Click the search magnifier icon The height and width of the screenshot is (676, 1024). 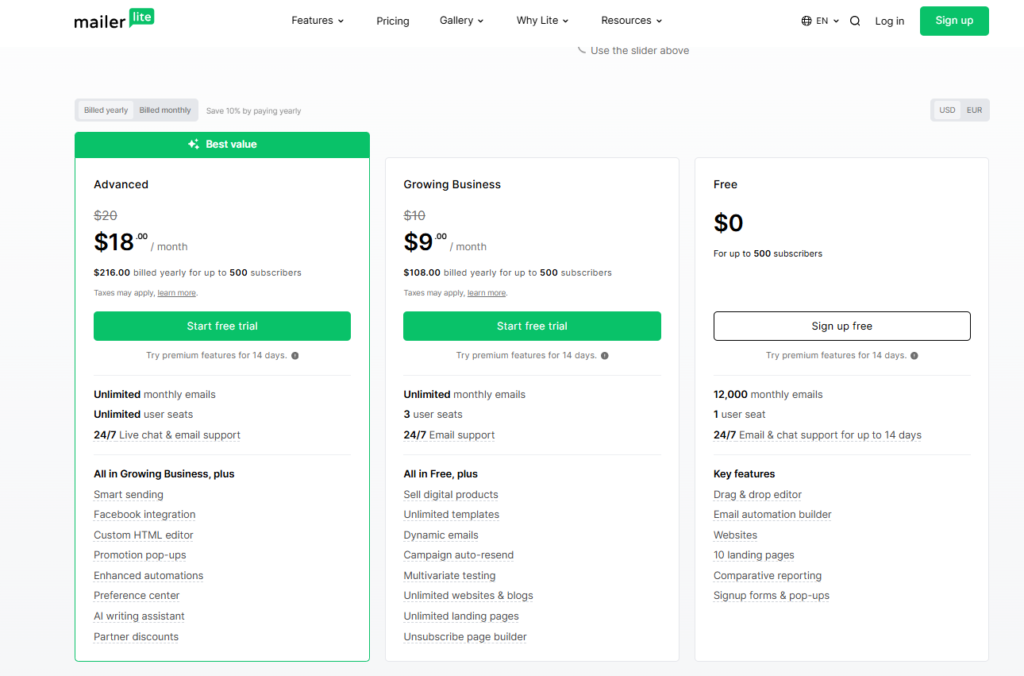855,21
